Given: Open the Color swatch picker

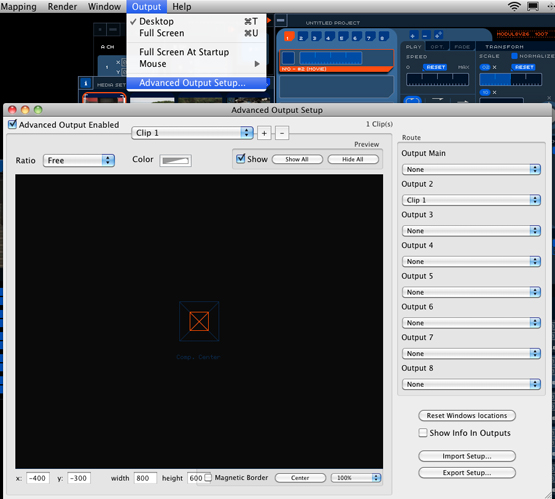Looking at the screenshot, I should (176, 160).
